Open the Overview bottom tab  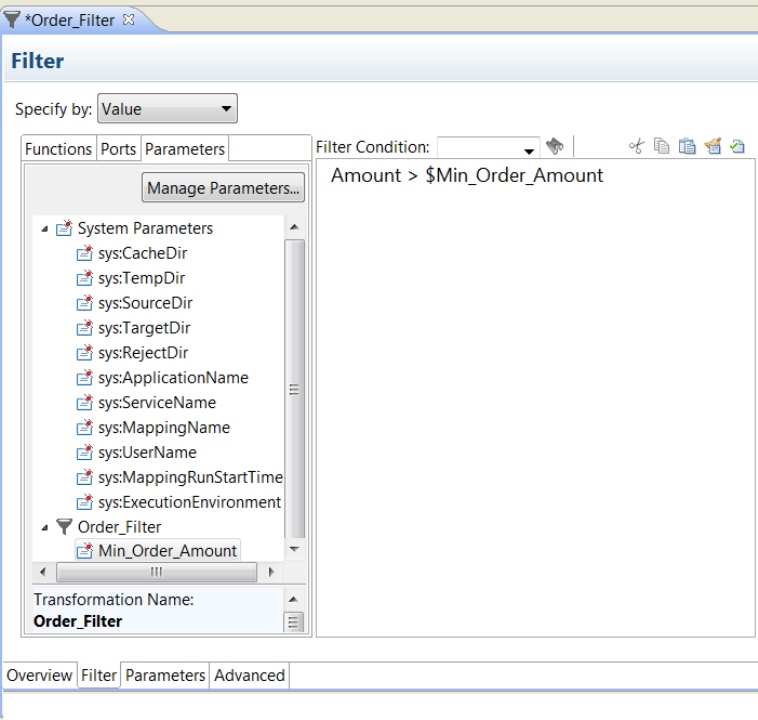(40, 675)
